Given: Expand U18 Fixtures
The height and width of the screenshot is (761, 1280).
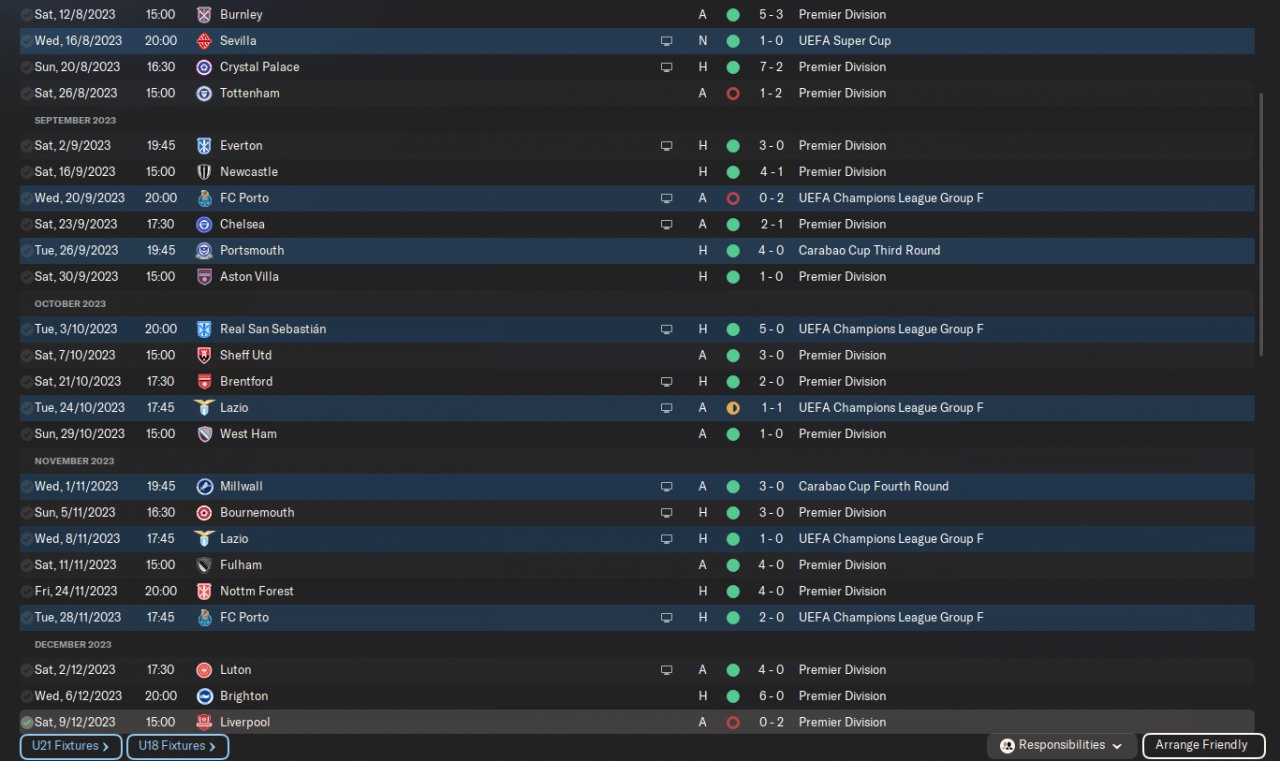Looking at the screenshot, I should pyautogui.click(x=177, y=746).
